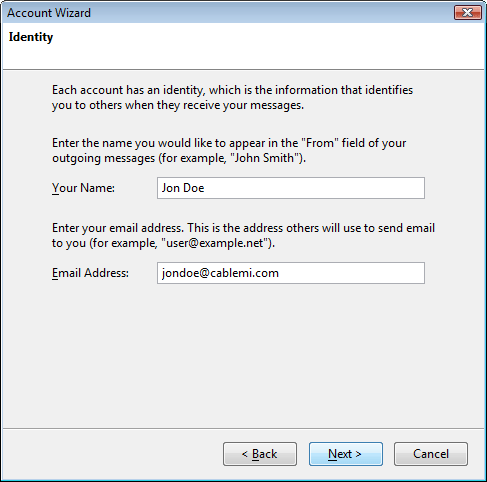Click the 'Each account has an identity' paragraph

[x=232, y=97]
